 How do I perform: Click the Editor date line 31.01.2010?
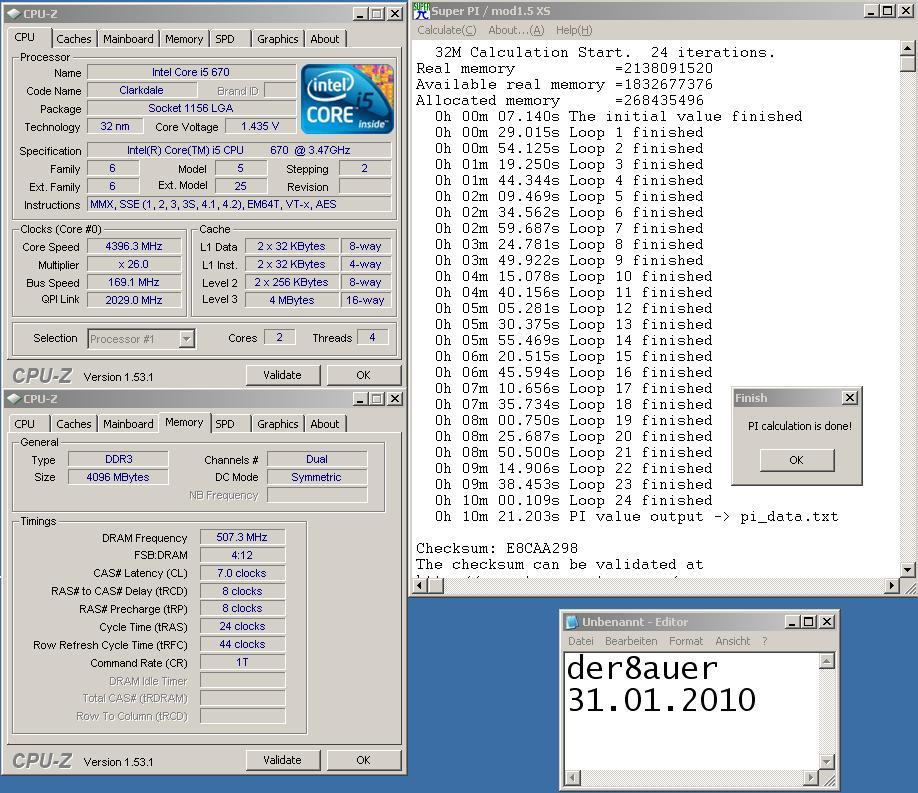(662, 700)
